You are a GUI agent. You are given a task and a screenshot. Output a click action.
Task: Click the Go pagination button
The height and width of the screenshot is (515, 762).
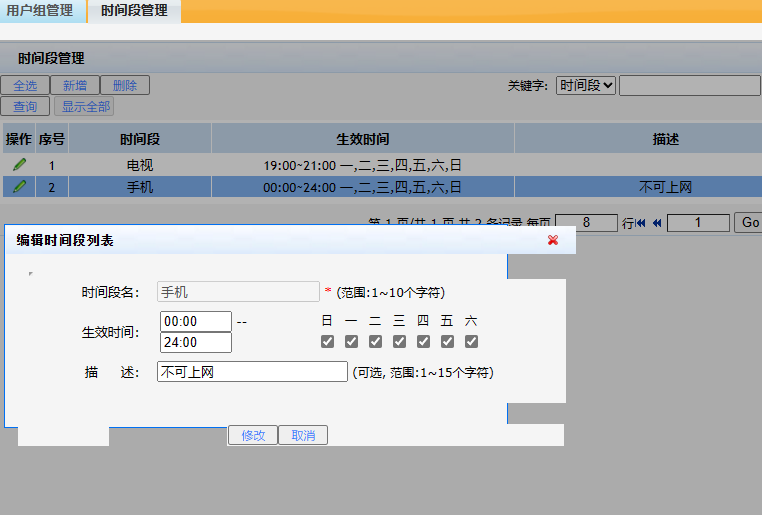tap(748, 223)
